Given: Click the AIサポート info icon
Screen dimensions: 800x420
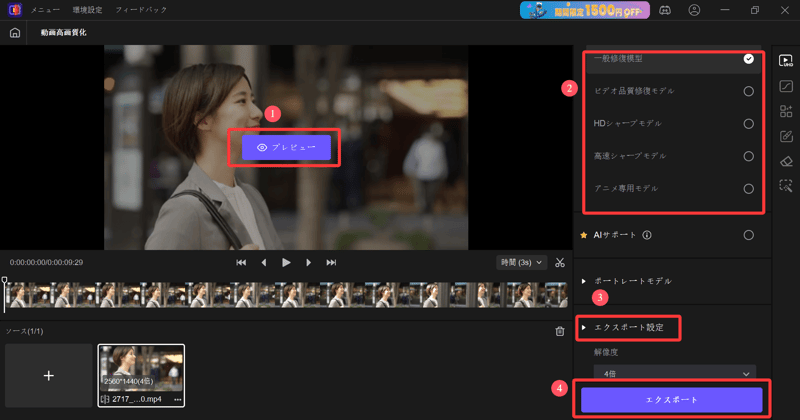Looking at the screenshot, I should (x=647, y=235).
